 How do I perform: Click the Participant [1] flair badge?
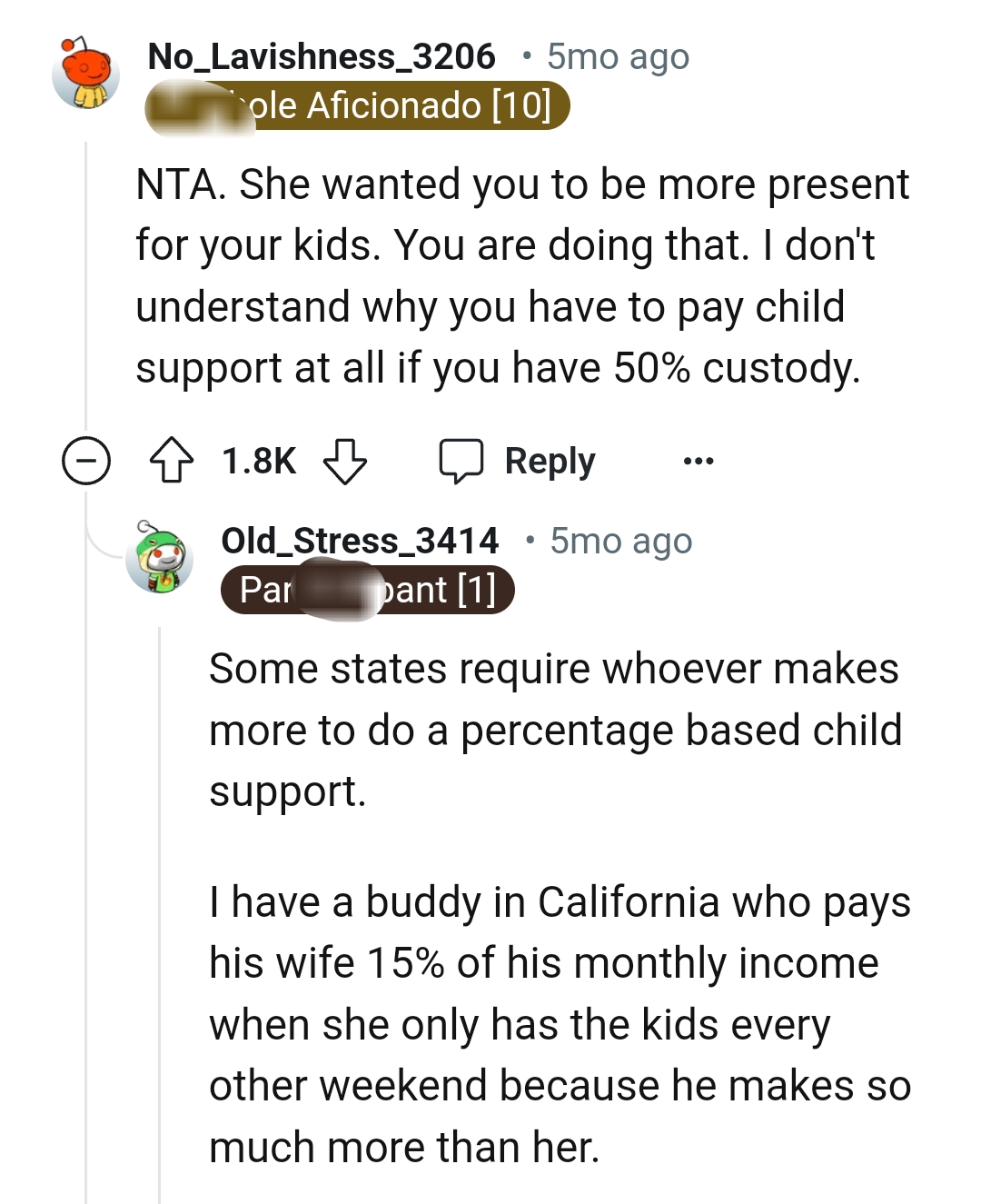click(367, 590)
